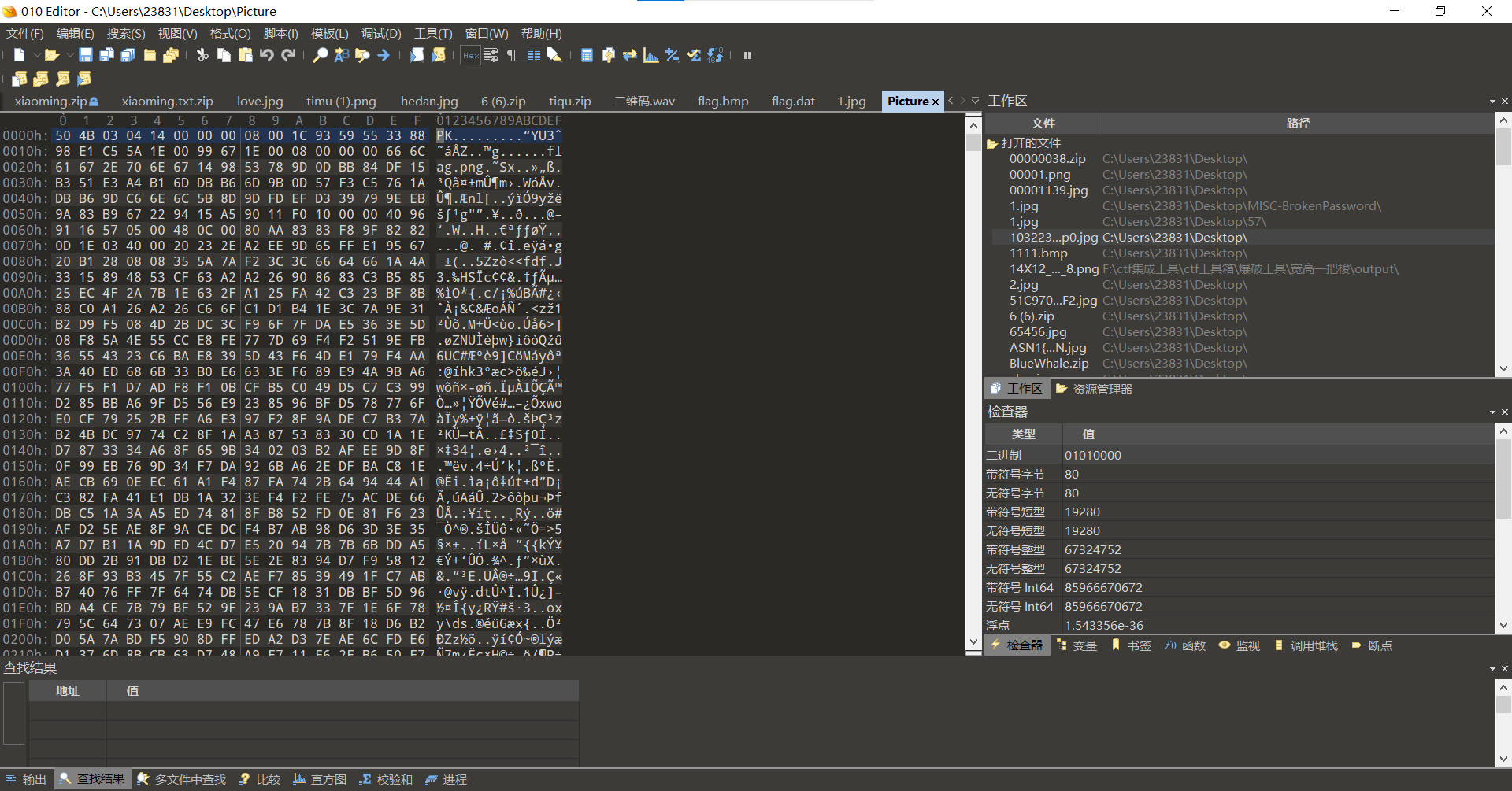Click the last template icon in second toolbar row
1512x791 pixels.
point(84,78)
